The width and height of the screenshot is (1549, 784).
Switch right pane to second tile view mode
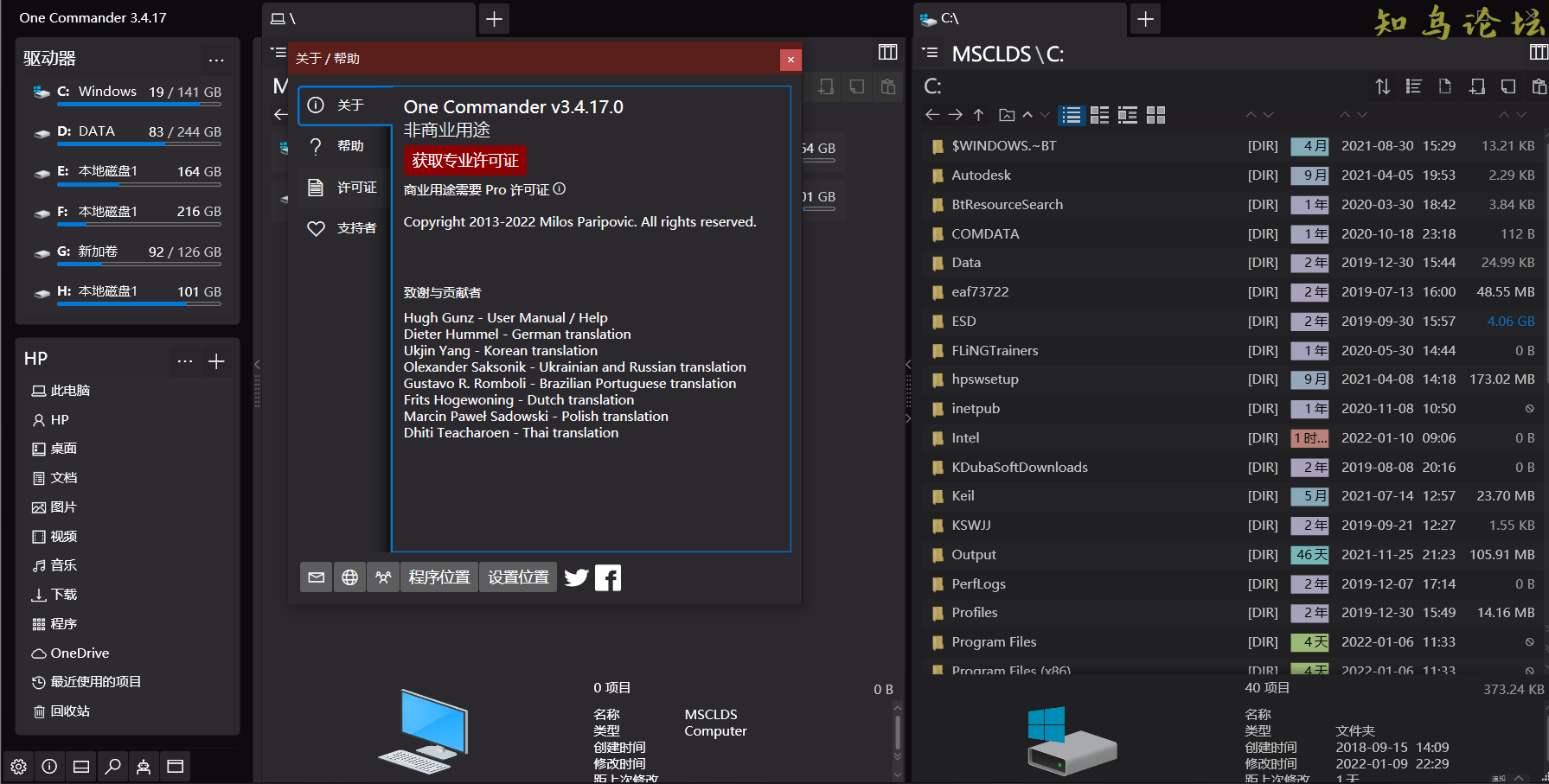click(1099, 115)
